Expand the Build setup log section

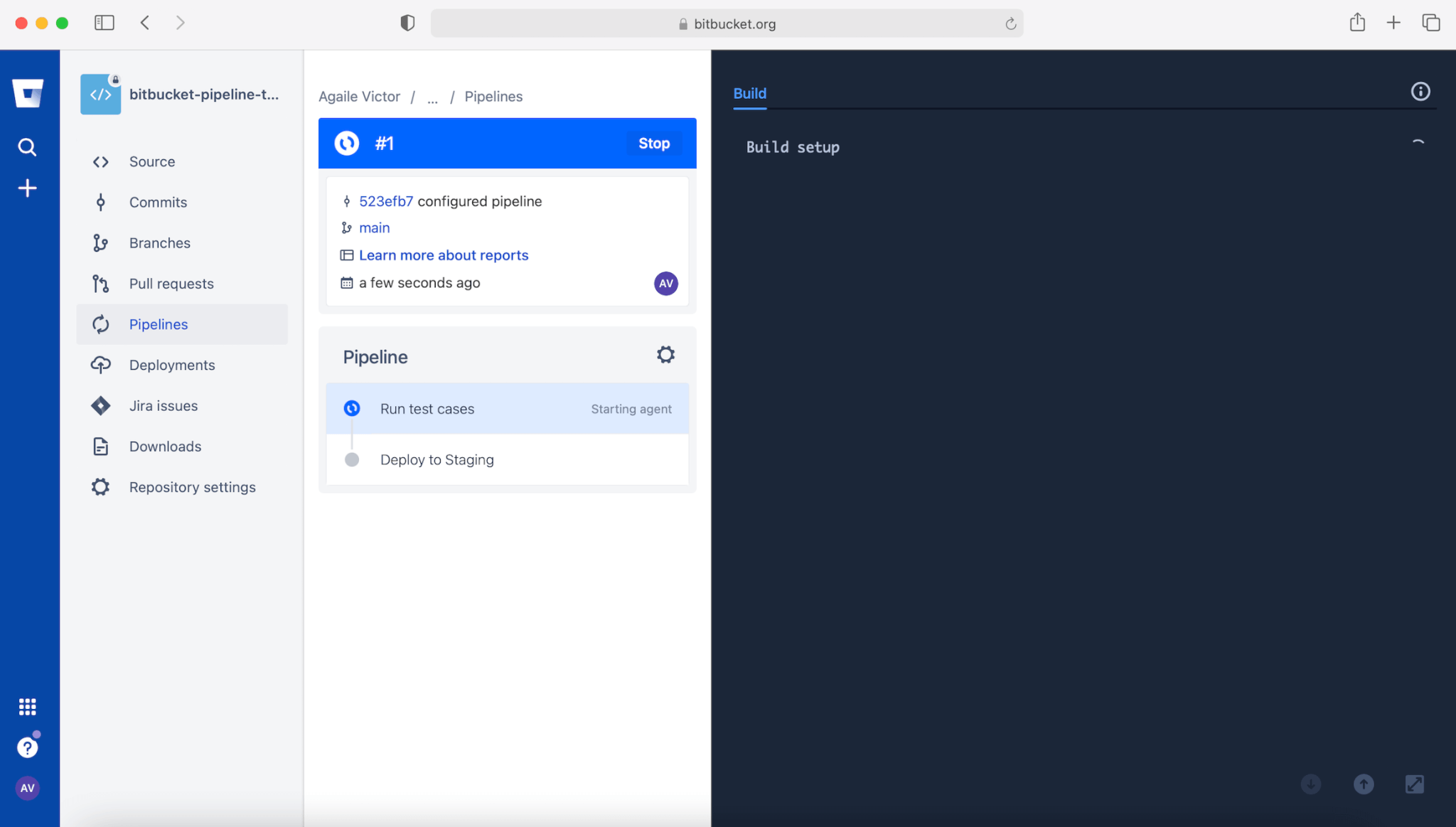tap(793, 147)
